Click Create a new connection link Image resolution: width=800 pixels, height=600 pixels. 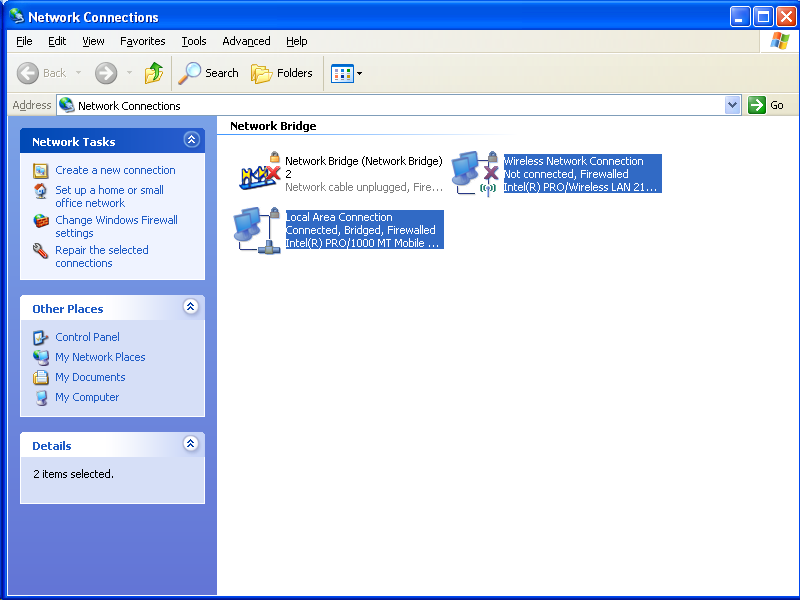[x=115, y=170]
